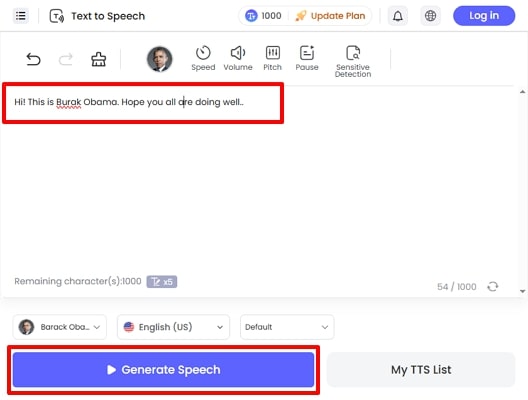This screenshot has height=400, width=528.
Task: Click the voice avatar in the toolbar
Action: coord(159,59)
